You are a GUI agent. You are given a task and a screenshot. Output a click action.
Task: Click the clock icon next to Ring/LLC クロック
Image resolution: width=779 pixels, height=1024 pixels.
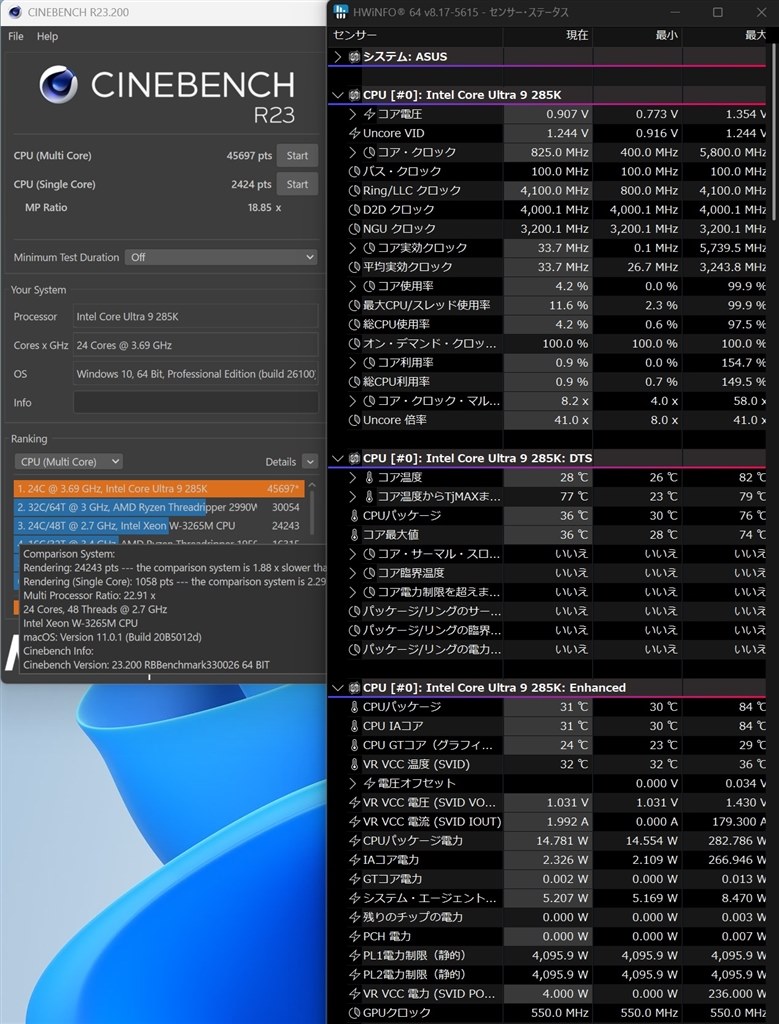pos(355,190)
